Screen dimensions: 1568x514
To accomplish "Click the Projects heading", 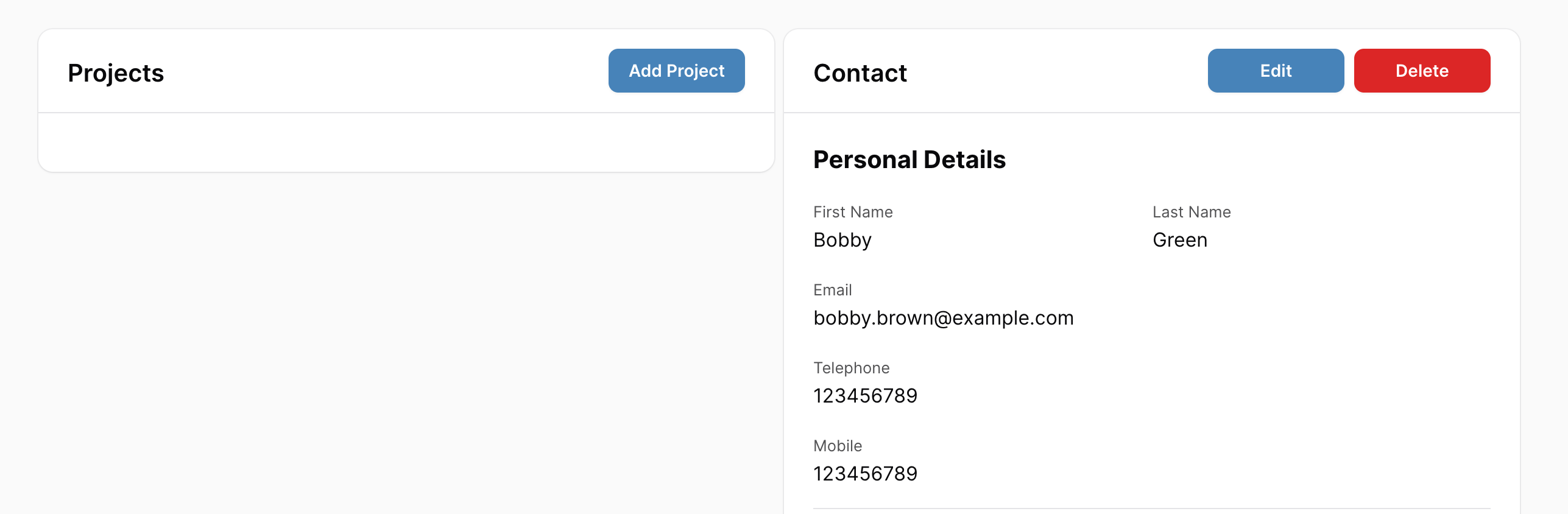I will [x=116, y=73].
